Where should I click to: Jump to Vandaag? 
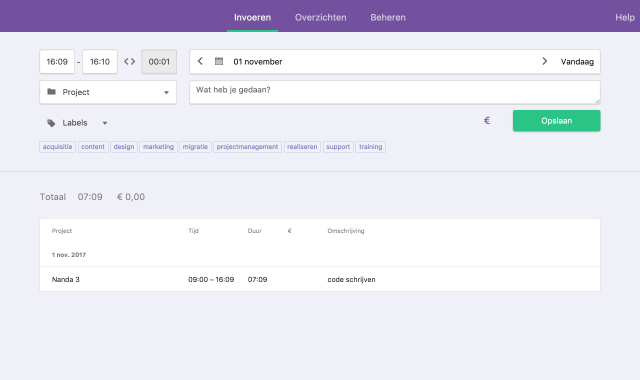(577, 62)
